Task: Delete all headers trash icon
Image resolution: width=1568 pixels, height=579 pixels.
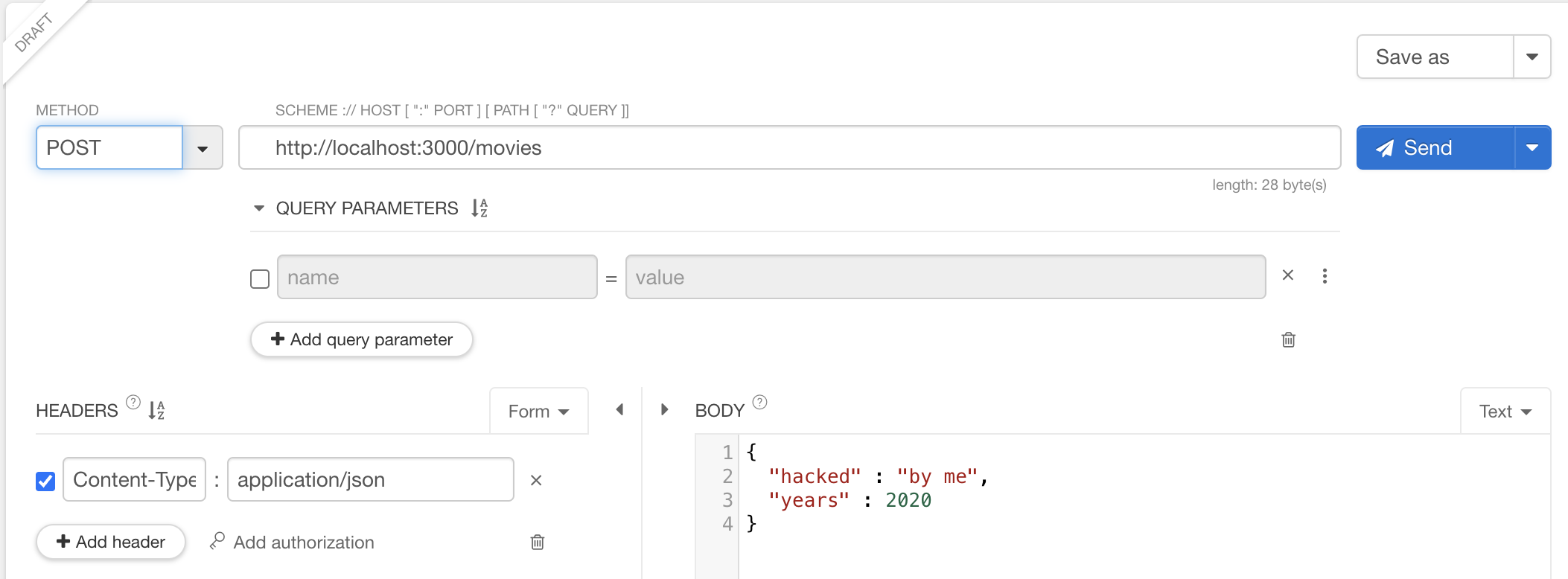Action: 538,543
